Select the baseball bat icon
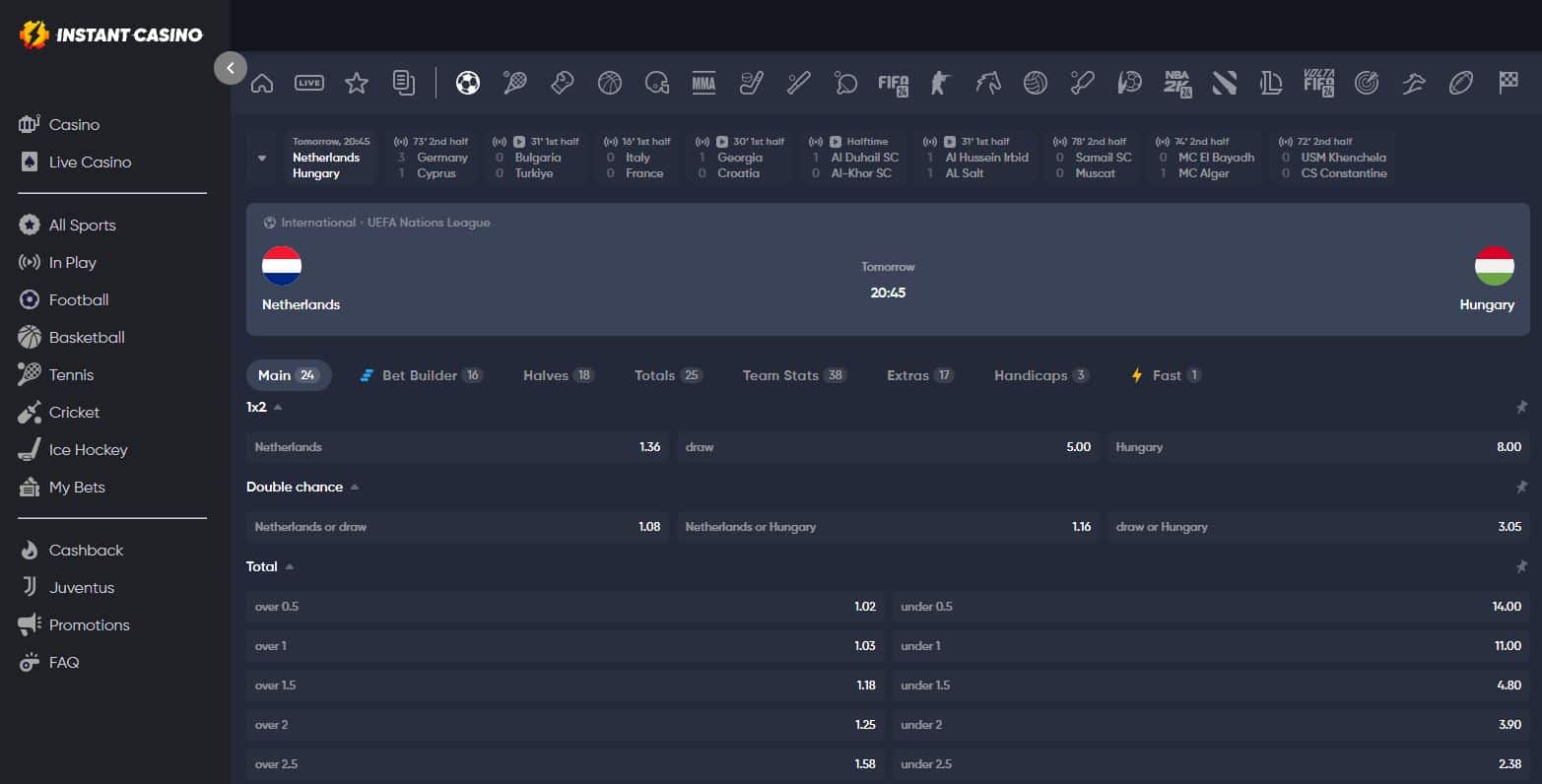The image size is (1542, 784). (x=799, y=83)
